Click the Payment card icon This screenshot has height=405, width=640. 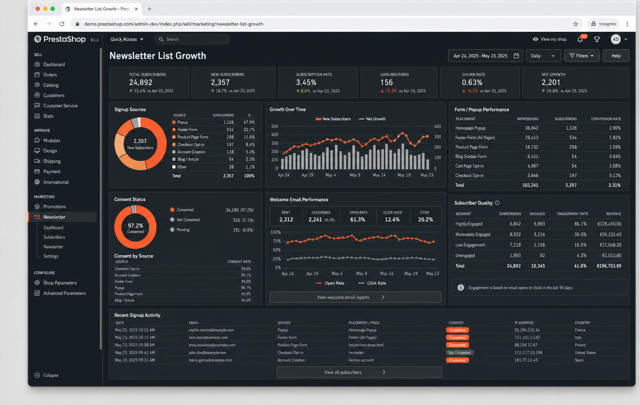click(x=37, y=171)
